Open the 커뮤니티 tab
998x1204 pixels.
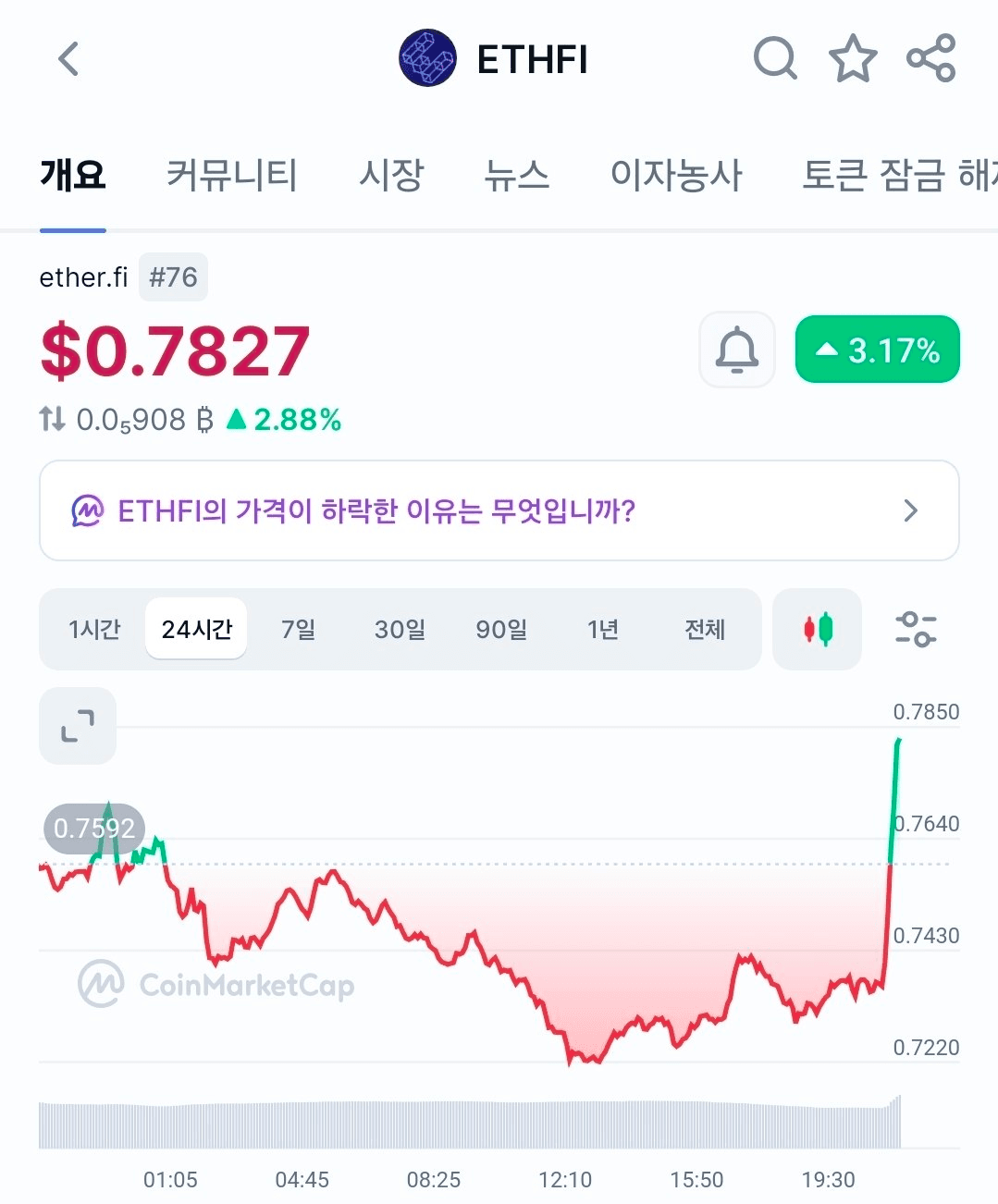pos(231,175)
